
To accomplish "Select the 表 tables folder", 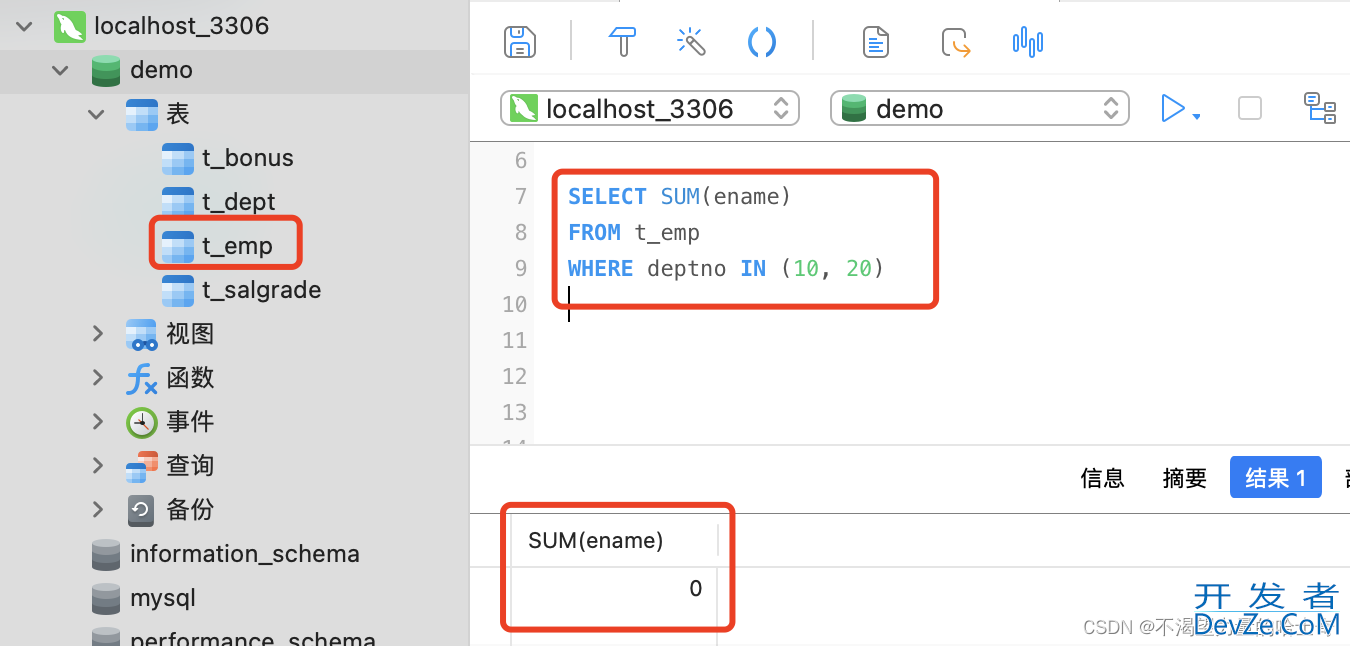I will click(x=178, y=114).
